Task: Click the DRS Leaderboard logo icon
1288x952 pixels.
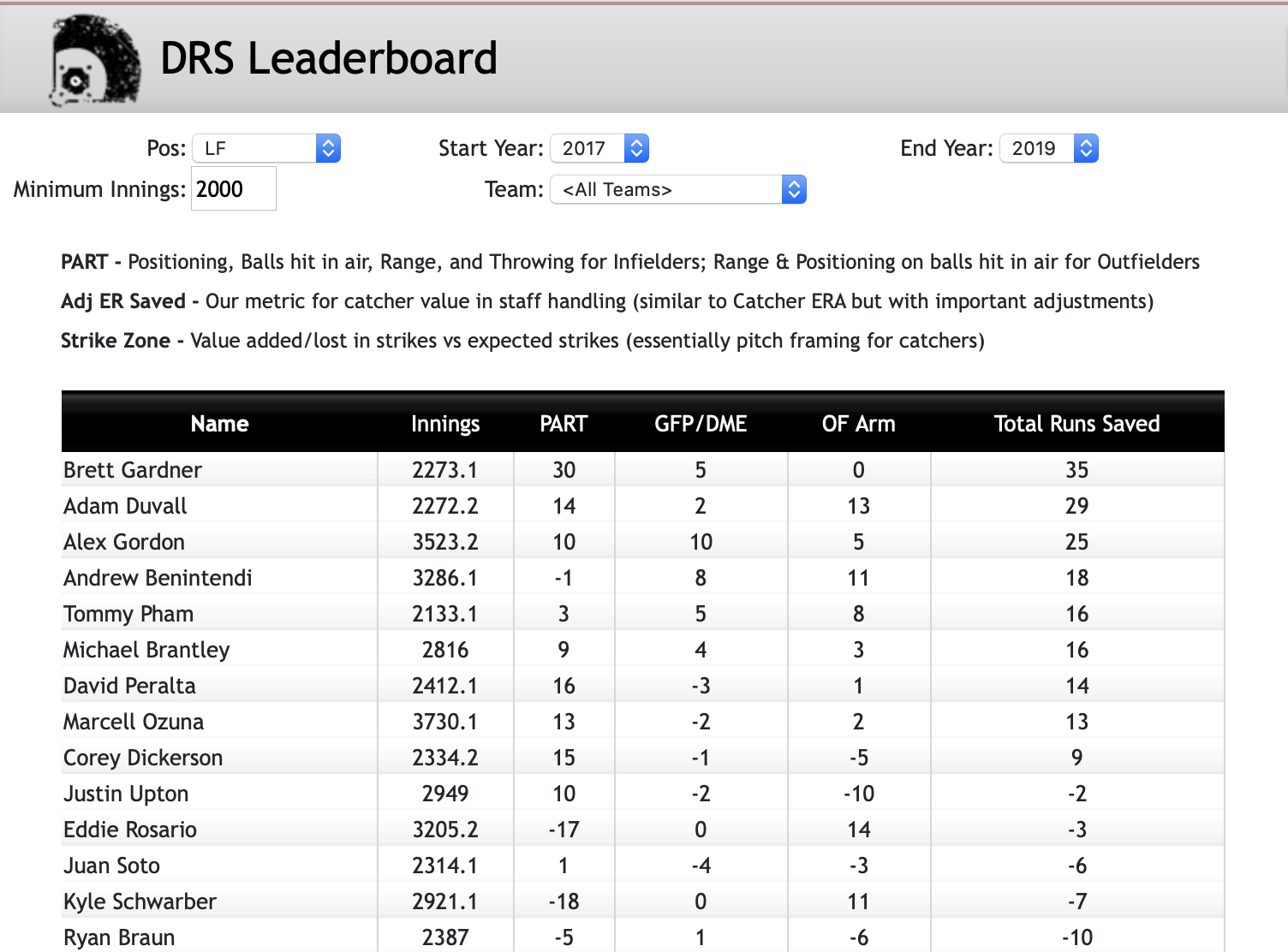Action: pos(95,62)
